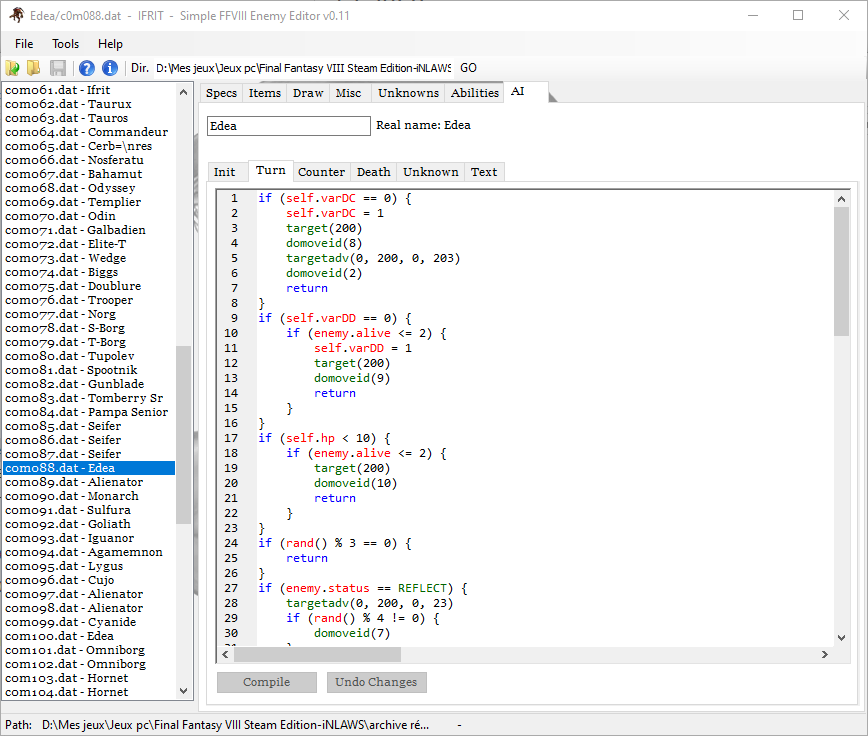Viewport: 868px width, 736px height.
Task: Open the File menu
Action: (24, 44)
